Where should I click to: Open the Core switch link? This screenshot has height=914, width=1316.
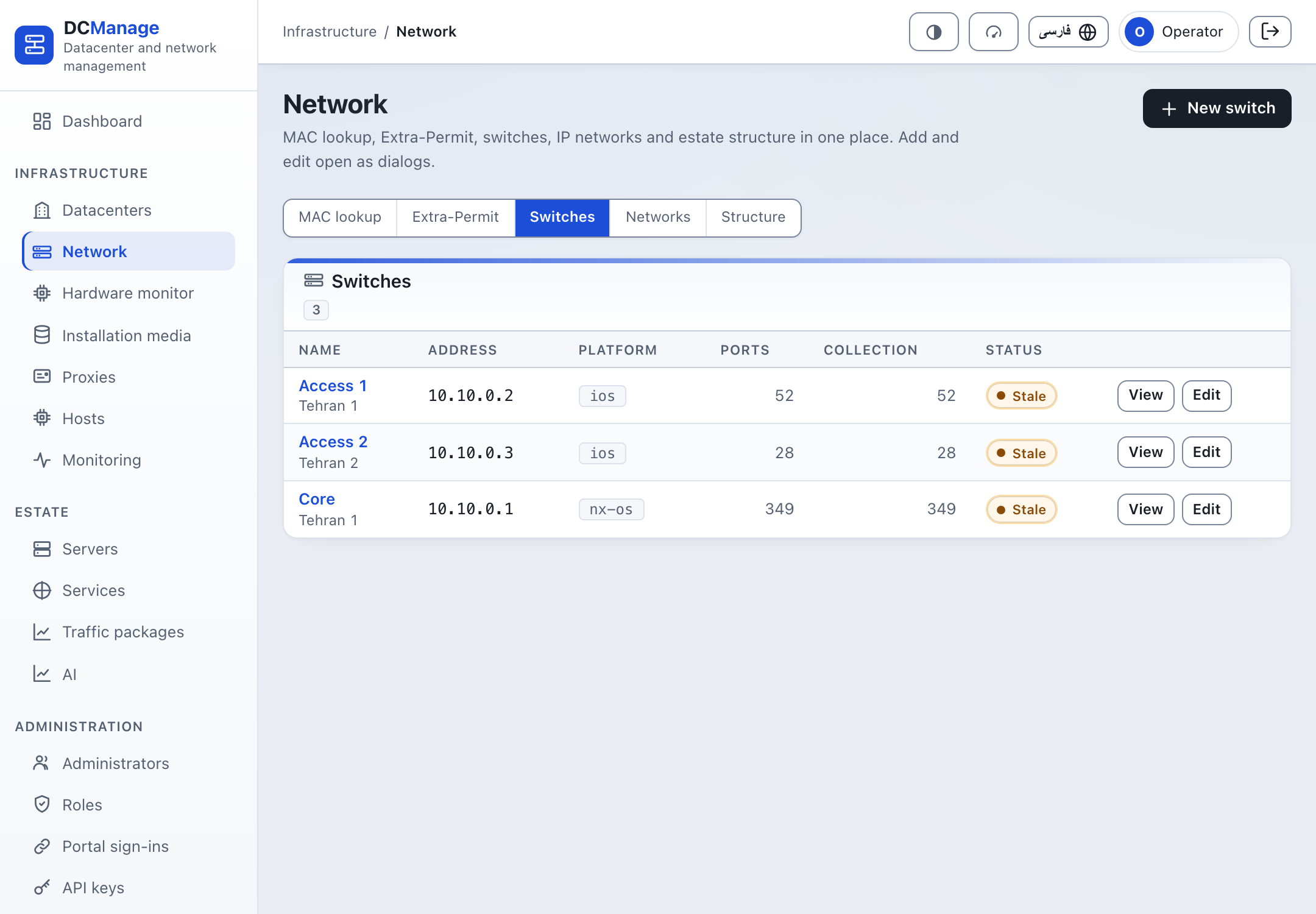point(317,499)
